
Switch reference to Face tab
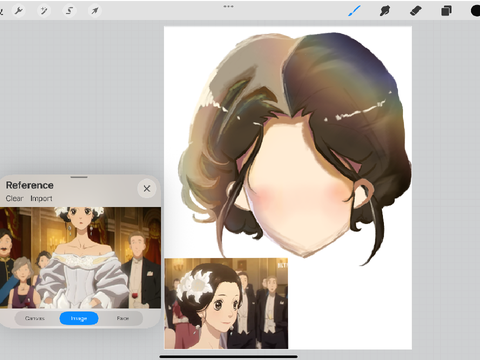(123, 318)
